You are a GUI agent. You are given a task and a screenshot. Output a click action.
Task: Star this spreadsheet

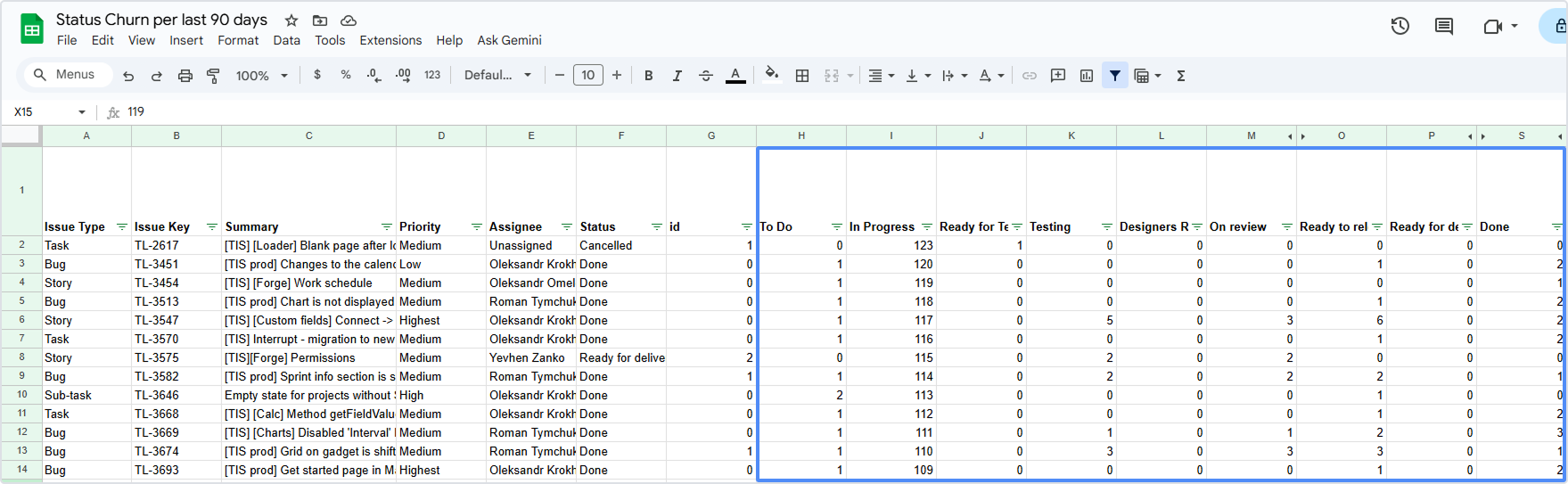(x=291, y=21)
